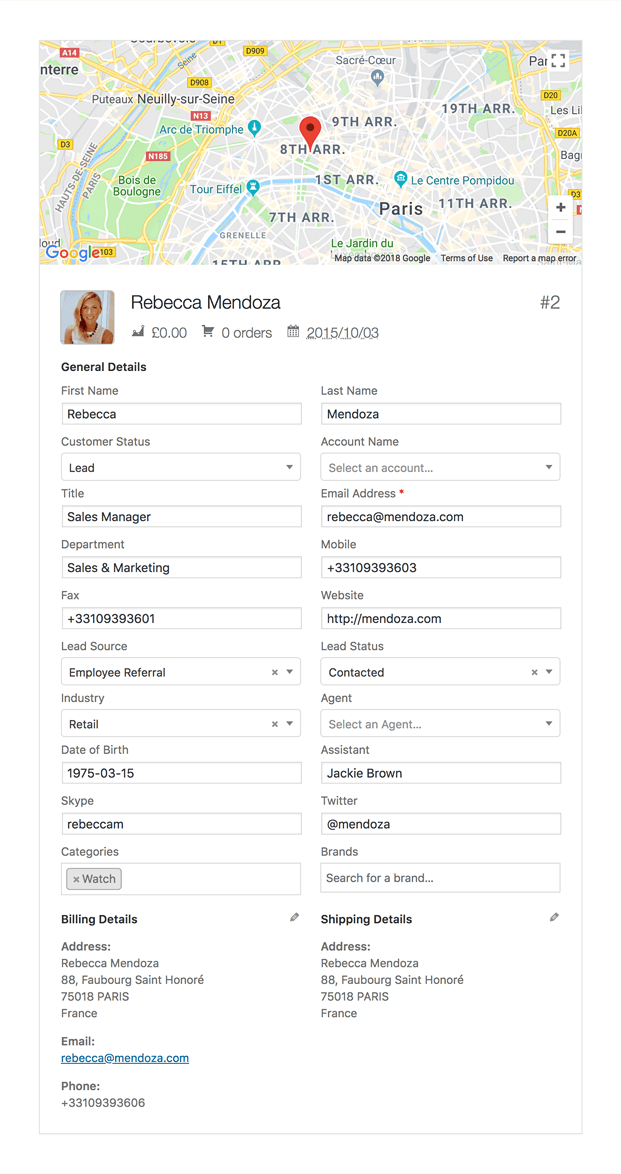Open the Account Name dropdown
The image size is (621, 1174).
pos(440,467)
